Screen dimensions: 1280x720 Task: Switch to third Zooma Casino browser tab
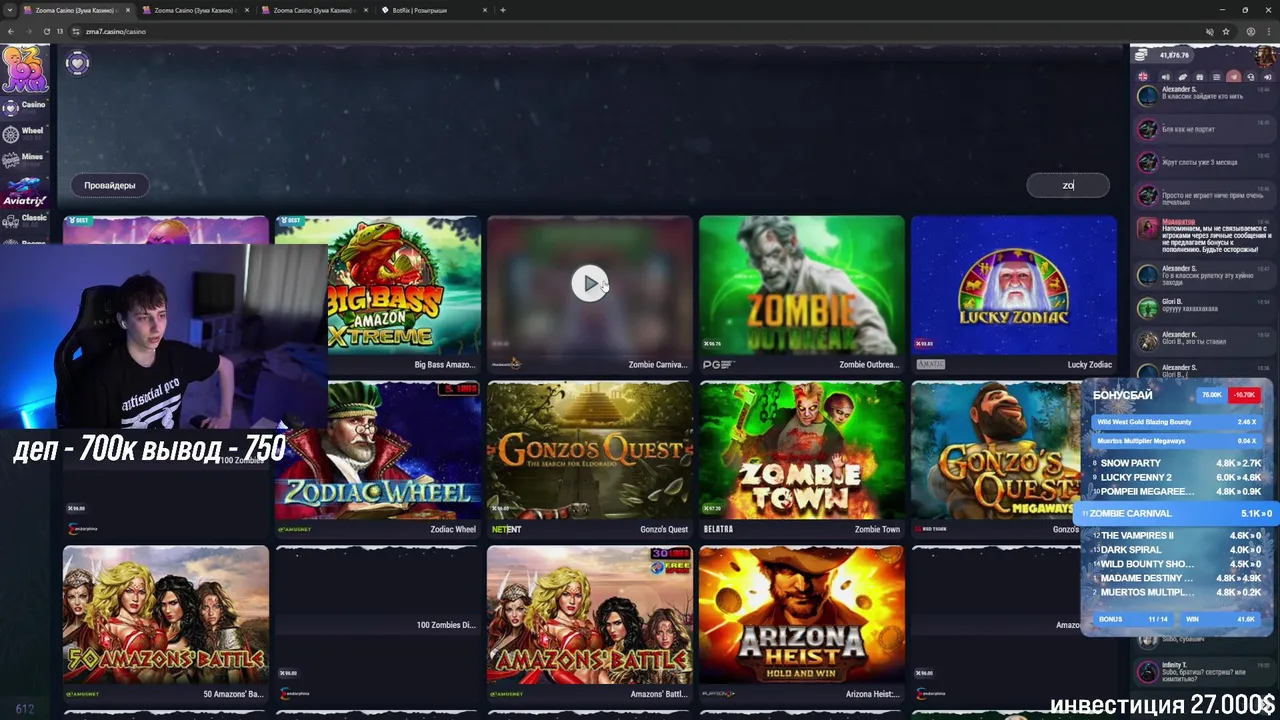(x=314, y=10)
